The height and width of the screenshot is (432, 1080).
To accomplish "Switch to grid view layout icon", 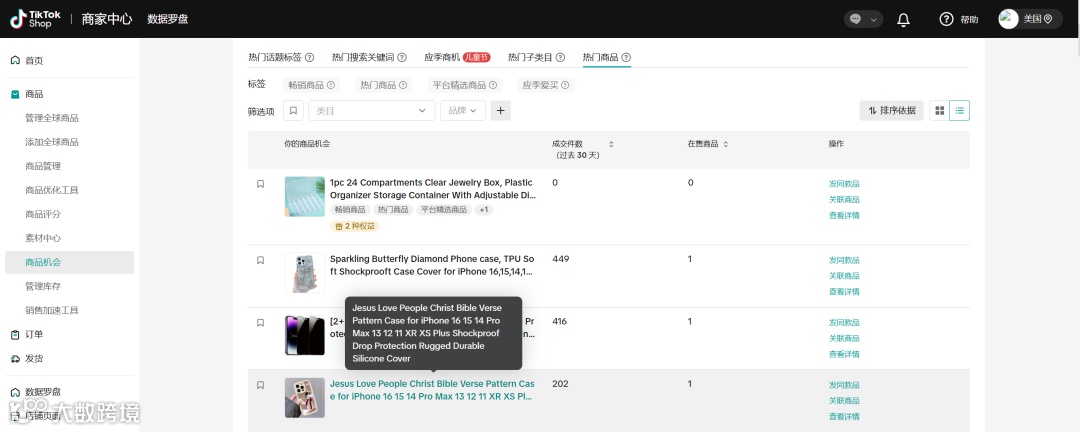I will point(939,110).
